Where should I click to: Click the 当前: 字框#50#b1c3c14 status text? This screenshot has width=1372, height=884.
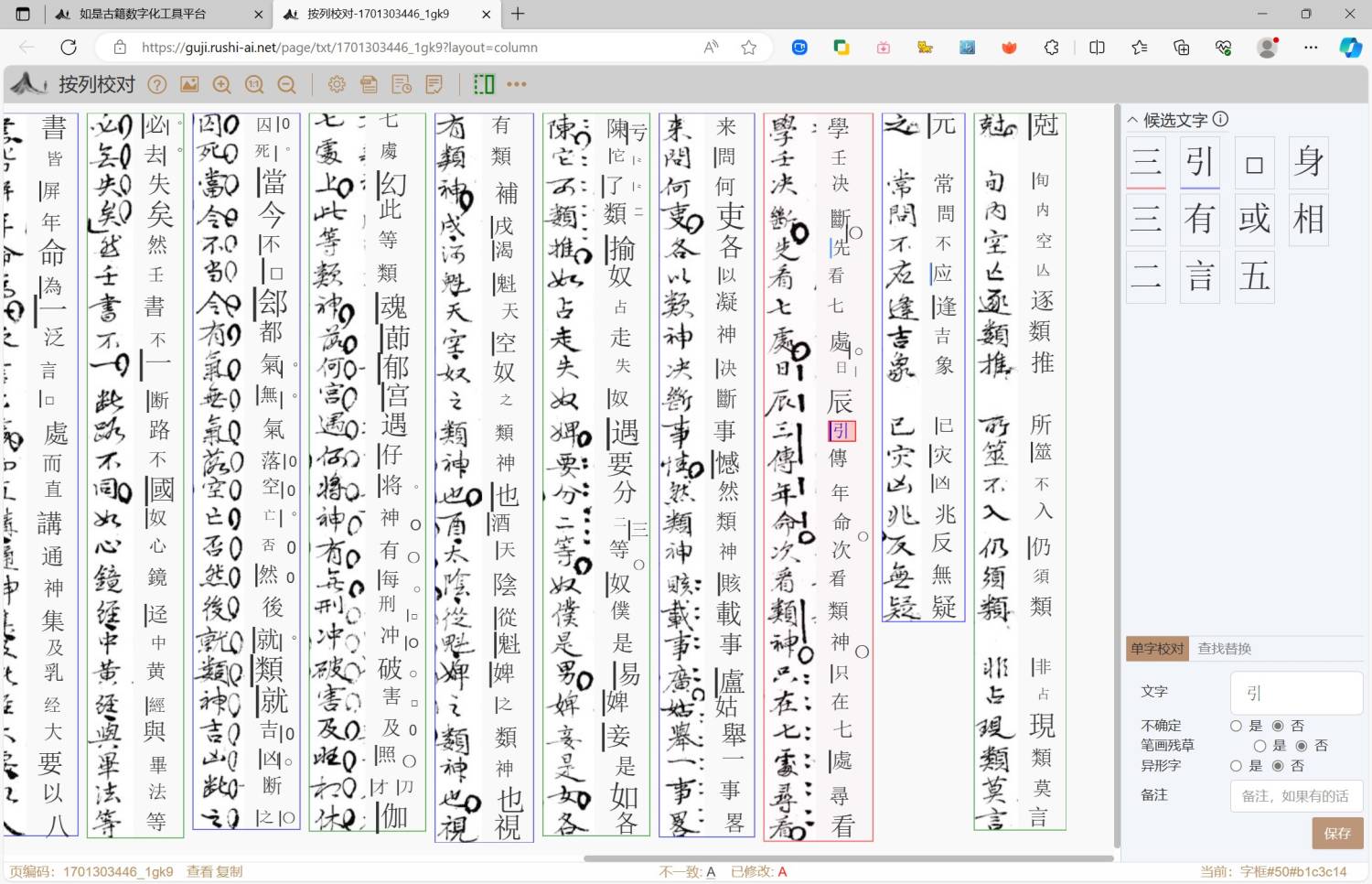1273,872
